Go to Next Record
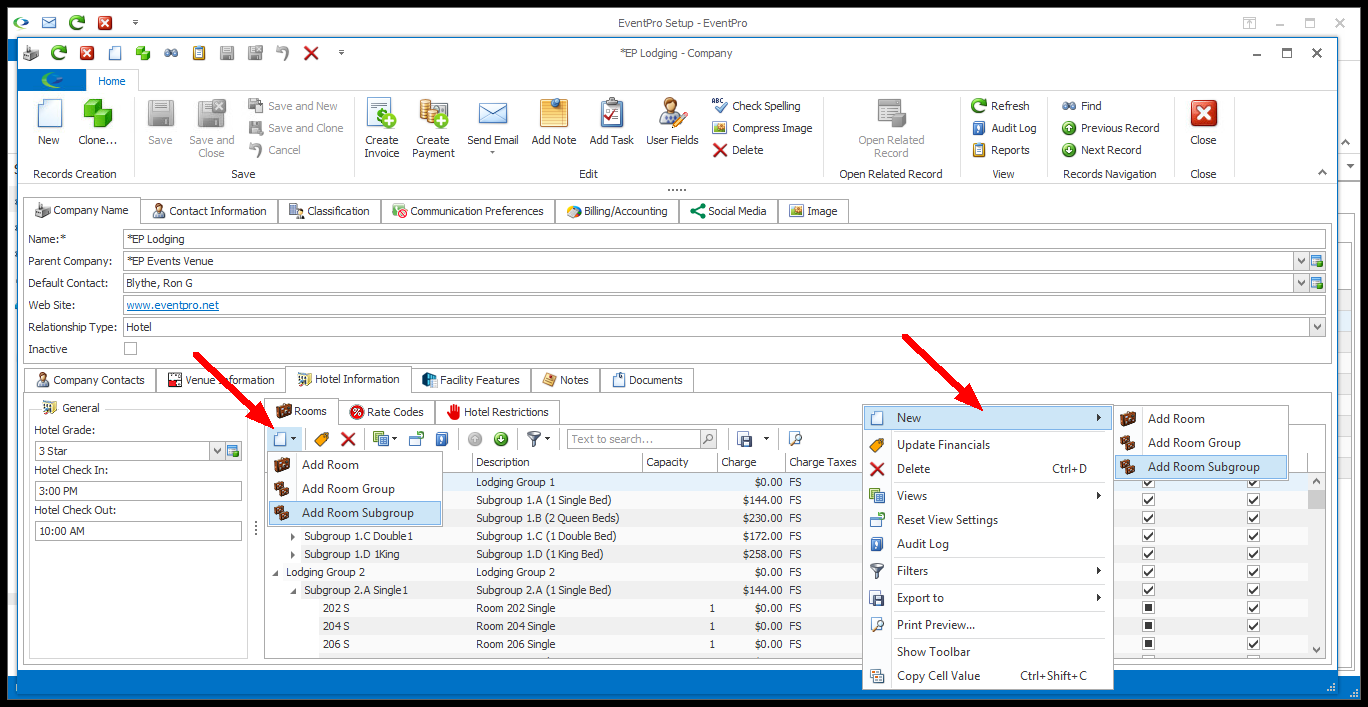The height and width of the screenshot is (707, 1368). pos(1101,150)
